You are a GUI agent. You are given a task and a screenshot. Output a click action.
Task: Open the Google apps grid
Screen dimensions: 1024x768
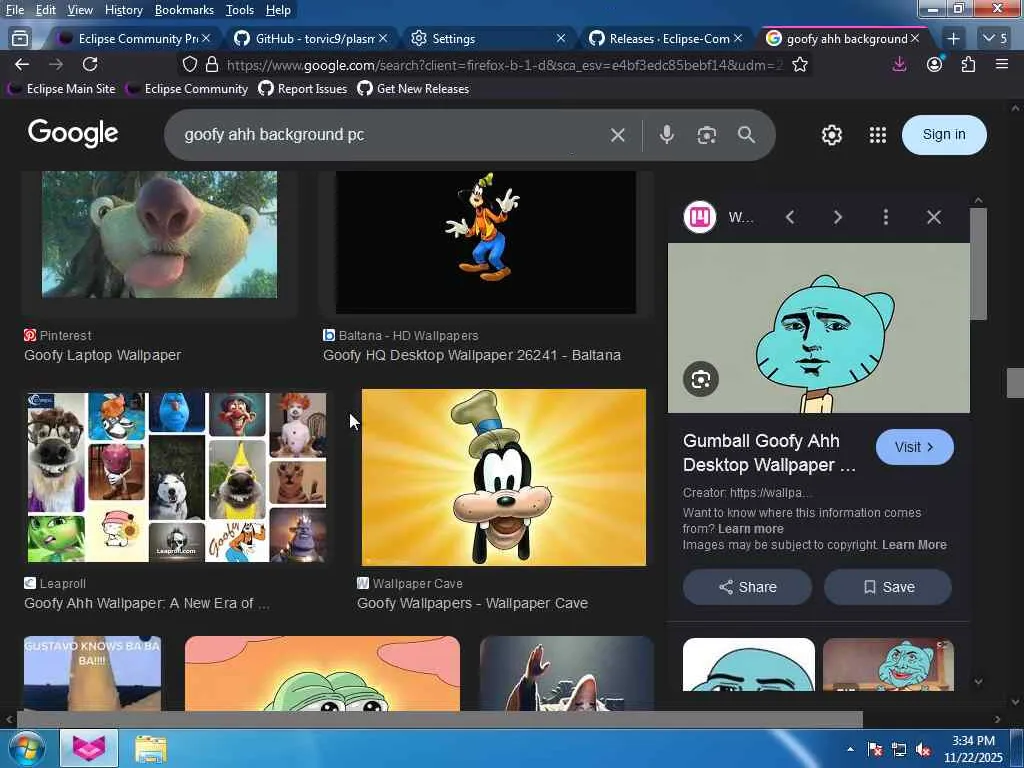[x=878, y=135]
